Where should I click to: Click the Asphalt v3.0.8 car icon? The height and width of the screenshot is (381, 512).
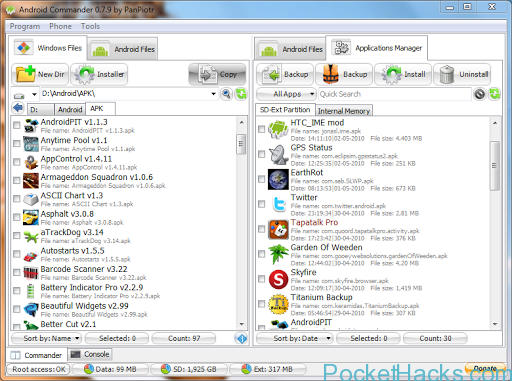31,217
